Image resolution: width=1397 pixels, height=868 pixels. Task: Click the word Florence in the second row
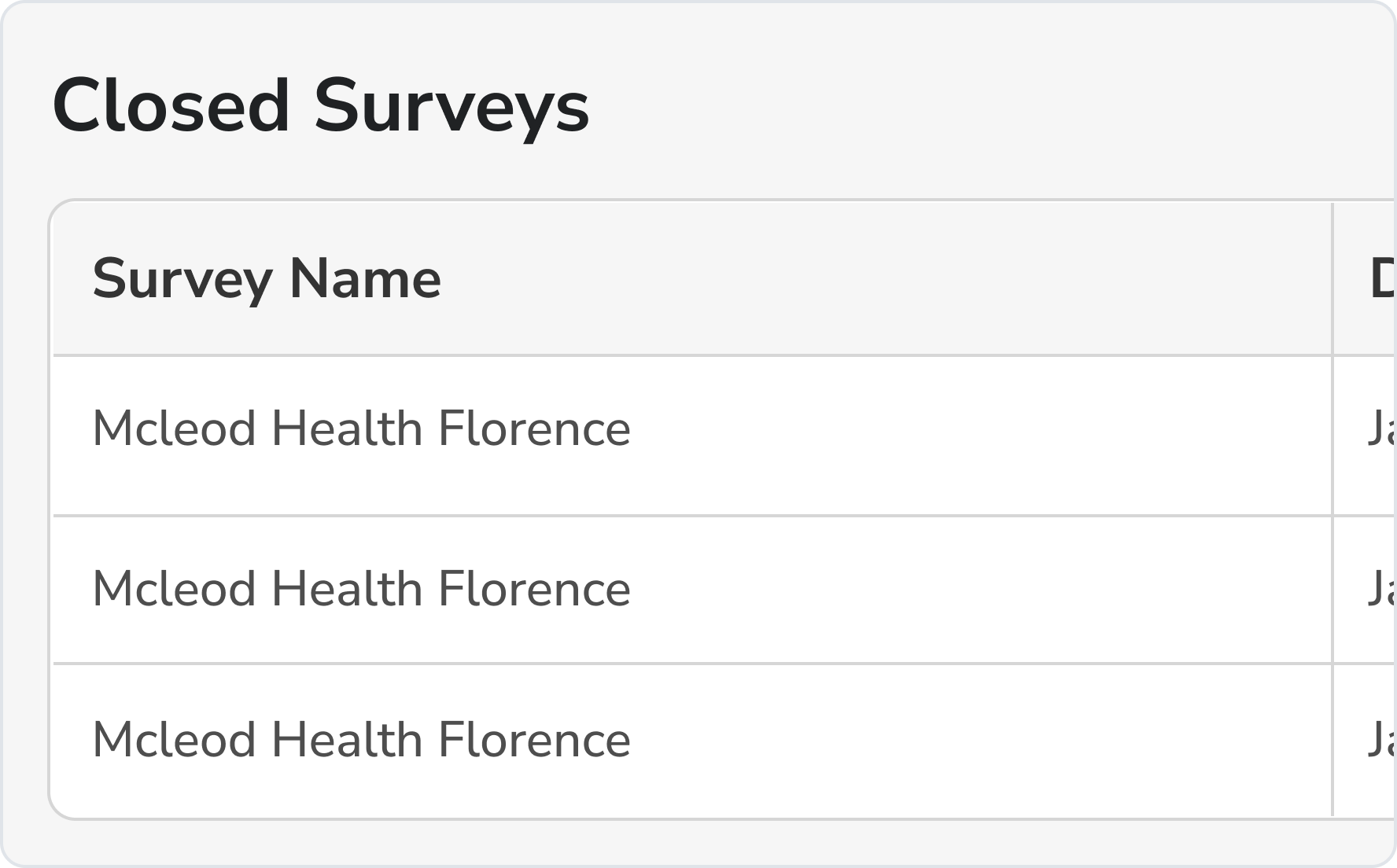click(x=534, y=589)
